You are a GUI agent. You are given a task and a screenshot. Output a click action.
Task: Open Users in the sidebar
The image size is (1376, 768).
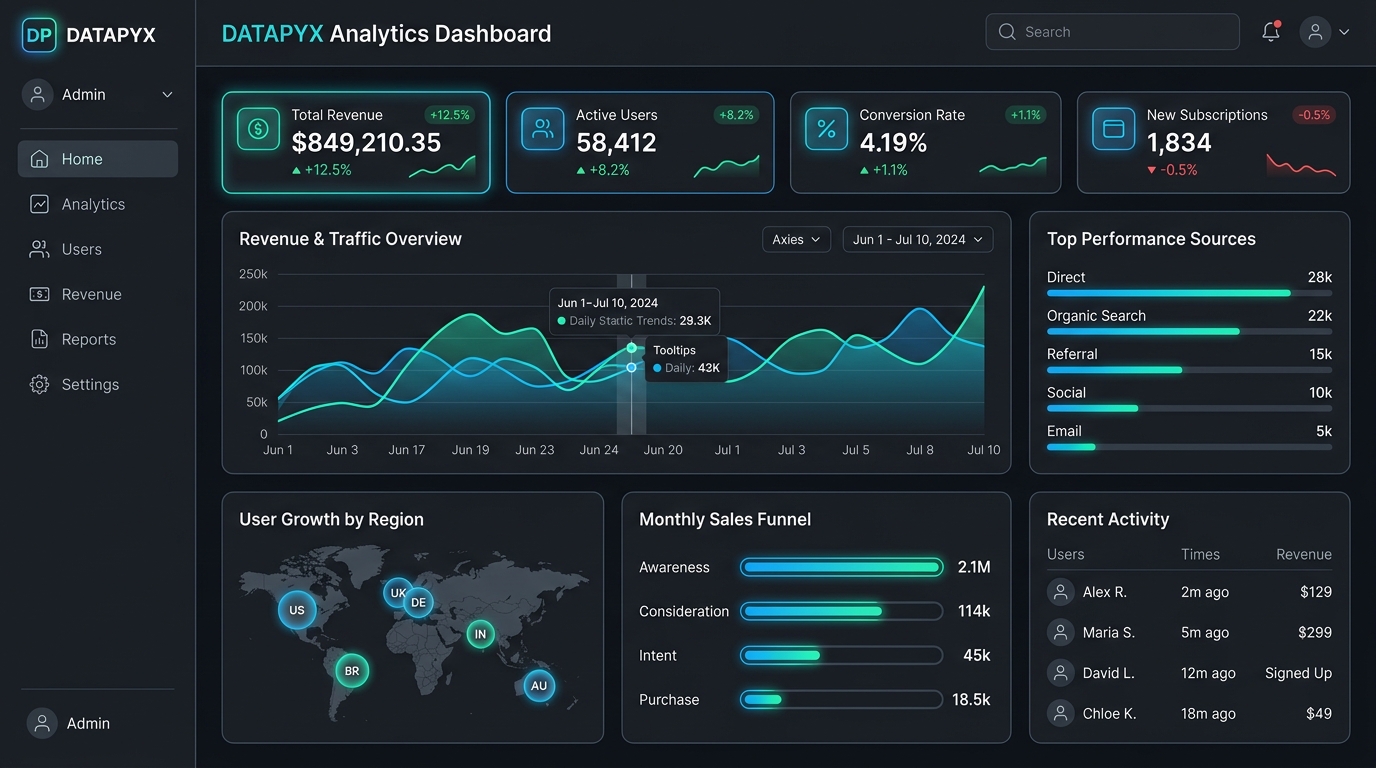pos(98,249)
